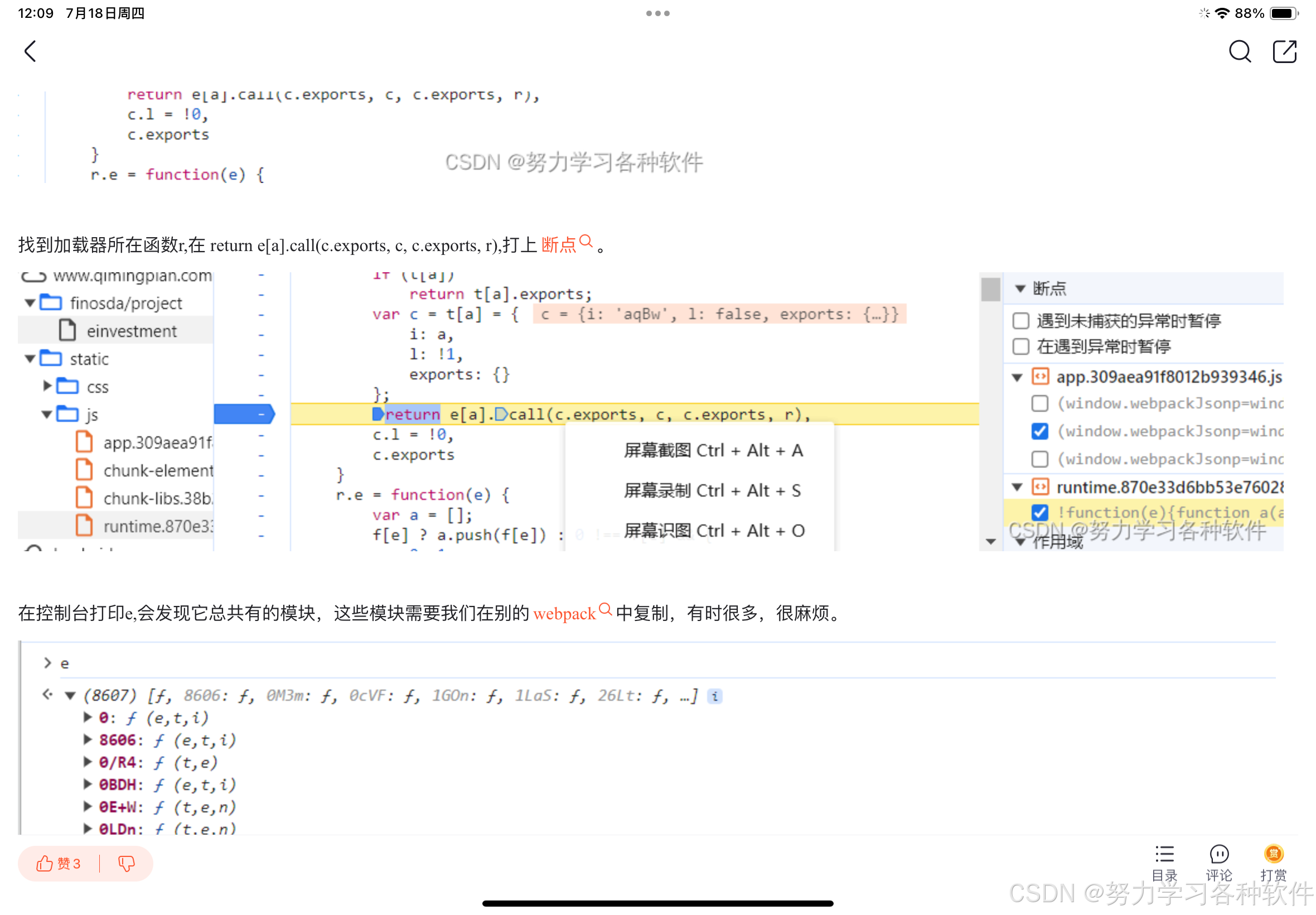Select 屏幕截图 Ctrl + Alt + A
This screenshot has width=1316, height=915.
[713, 451]
